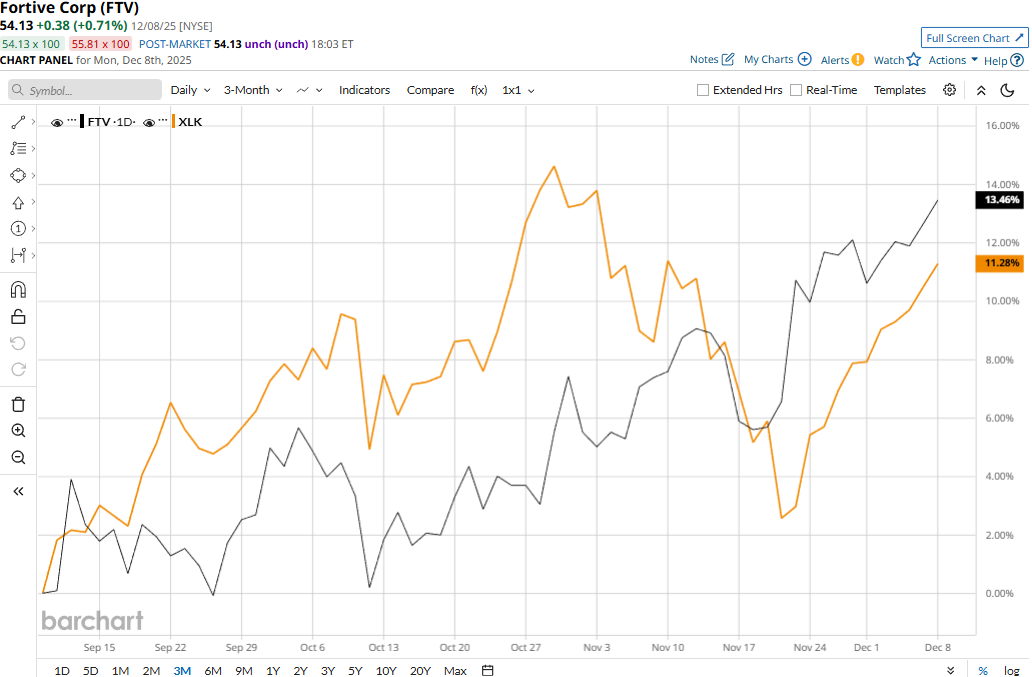The width and height of the screenshot is (1032, 677).
Task: Open XLK series options ellipsis
Action: point(163,121)
